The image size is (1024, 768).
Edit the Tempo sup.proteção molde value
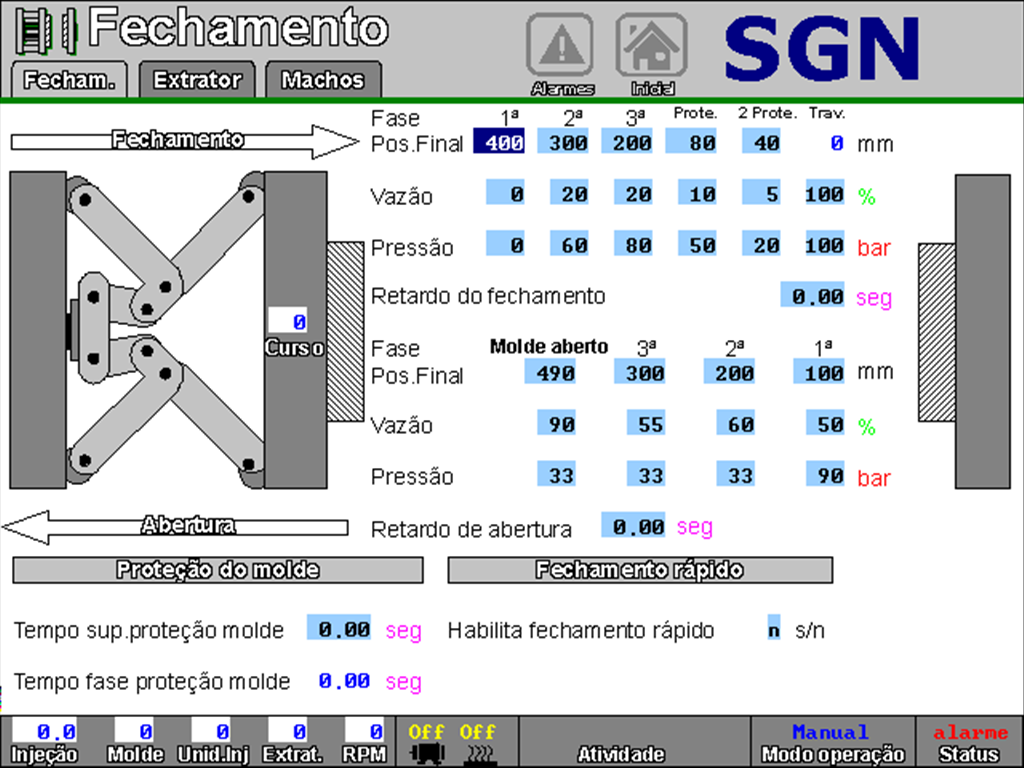(338, 630)
